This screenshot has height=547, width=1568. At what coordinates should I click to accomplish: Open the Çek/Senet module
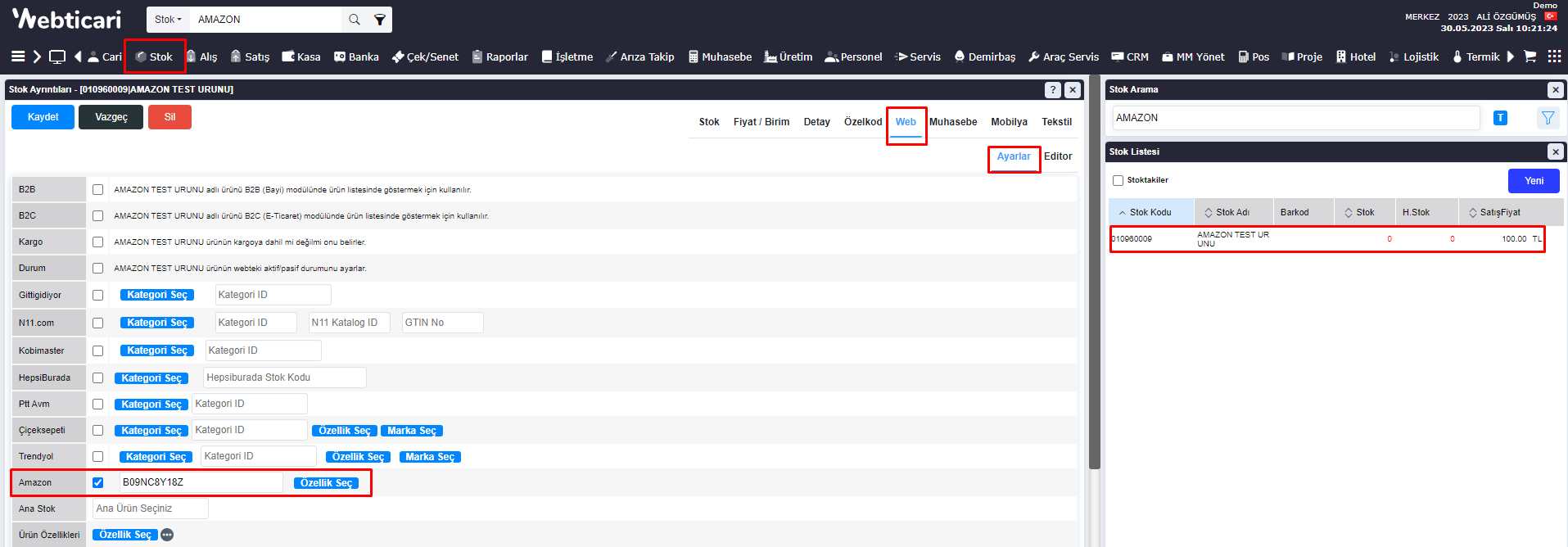pos(425,57)
